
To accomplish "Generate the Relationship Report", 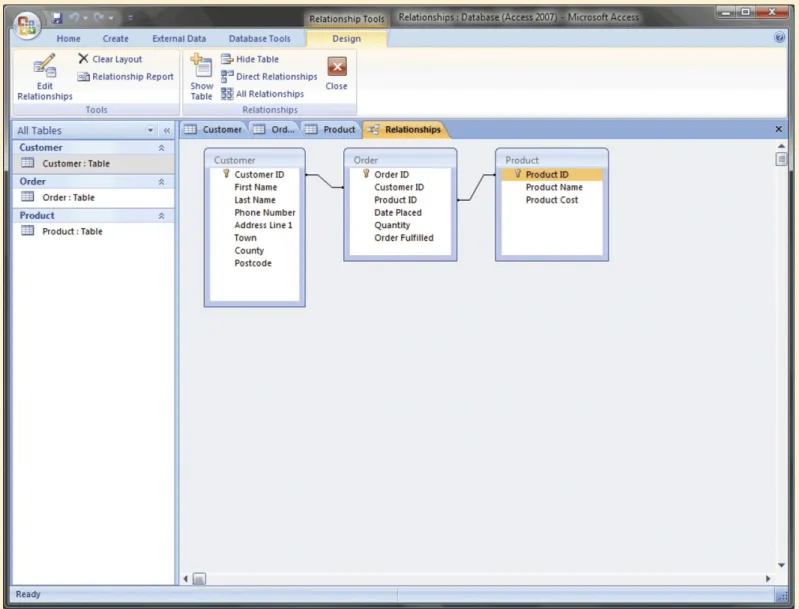I will pos(125,76).
